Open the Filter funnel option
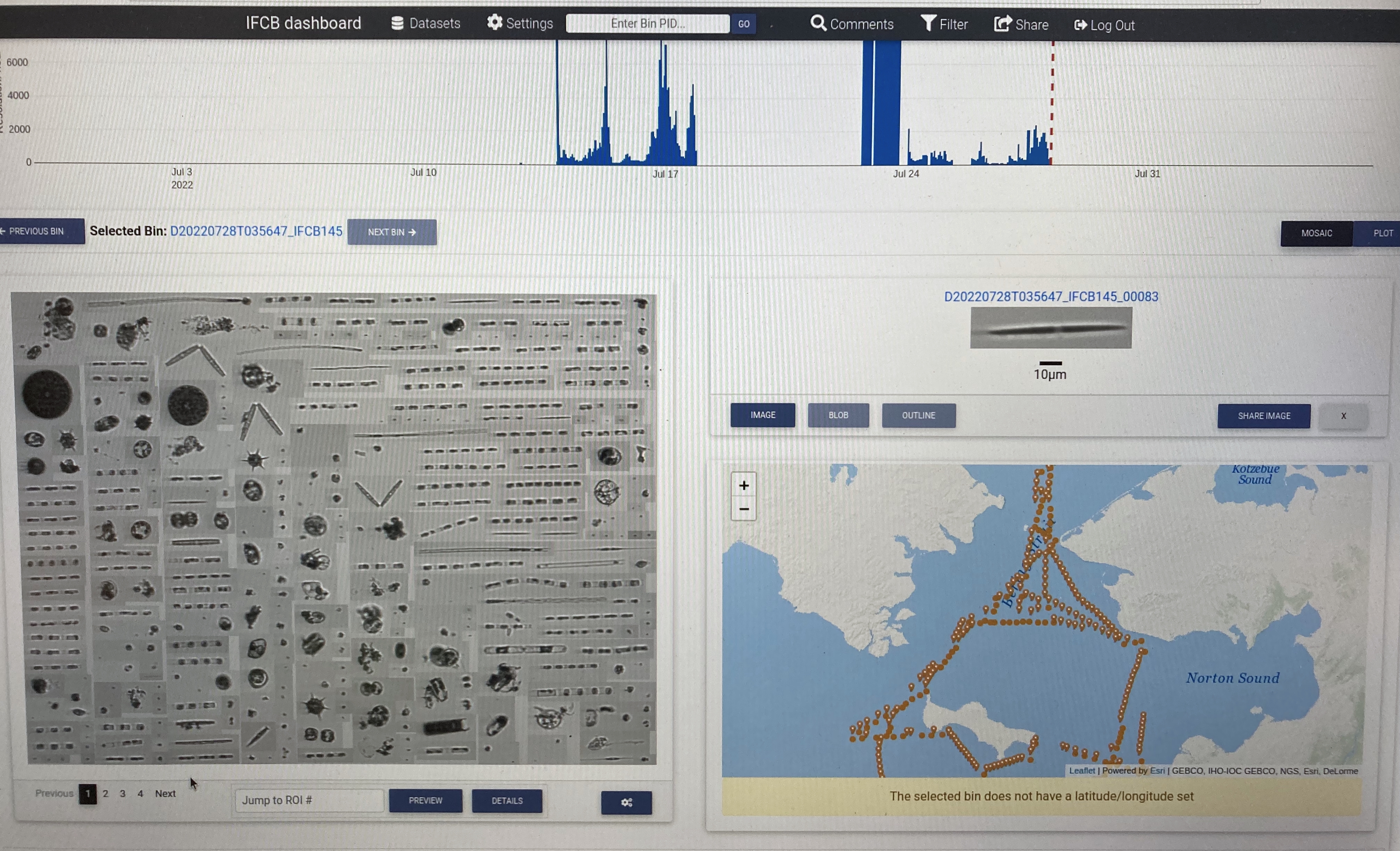The image size is (1400, 851). pyautogui.click(x=928, y=23)
